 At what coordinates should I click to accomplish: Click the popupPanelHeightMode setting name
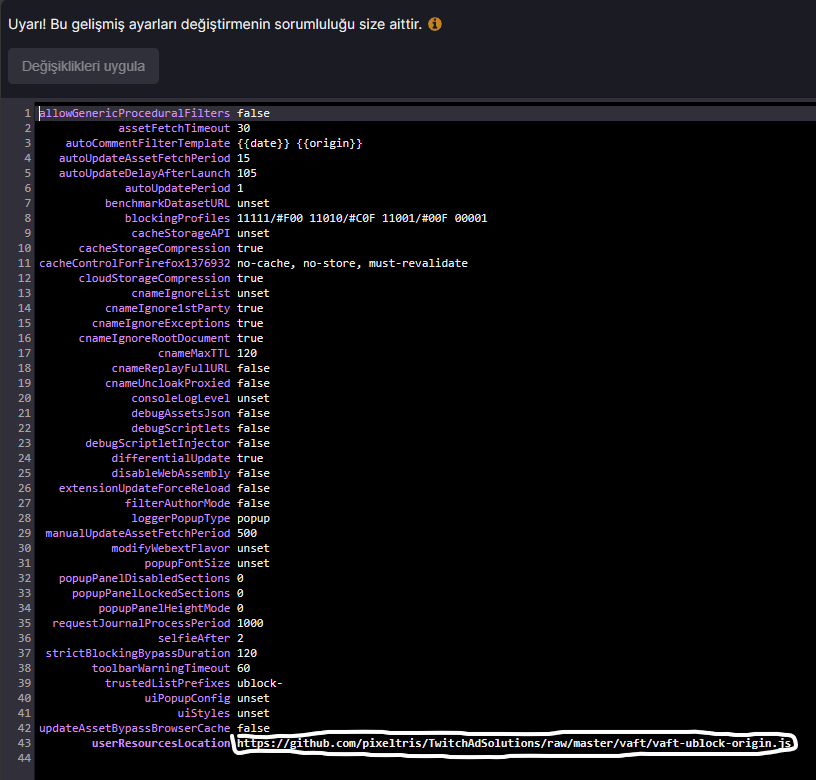click(x=164, y=608)
